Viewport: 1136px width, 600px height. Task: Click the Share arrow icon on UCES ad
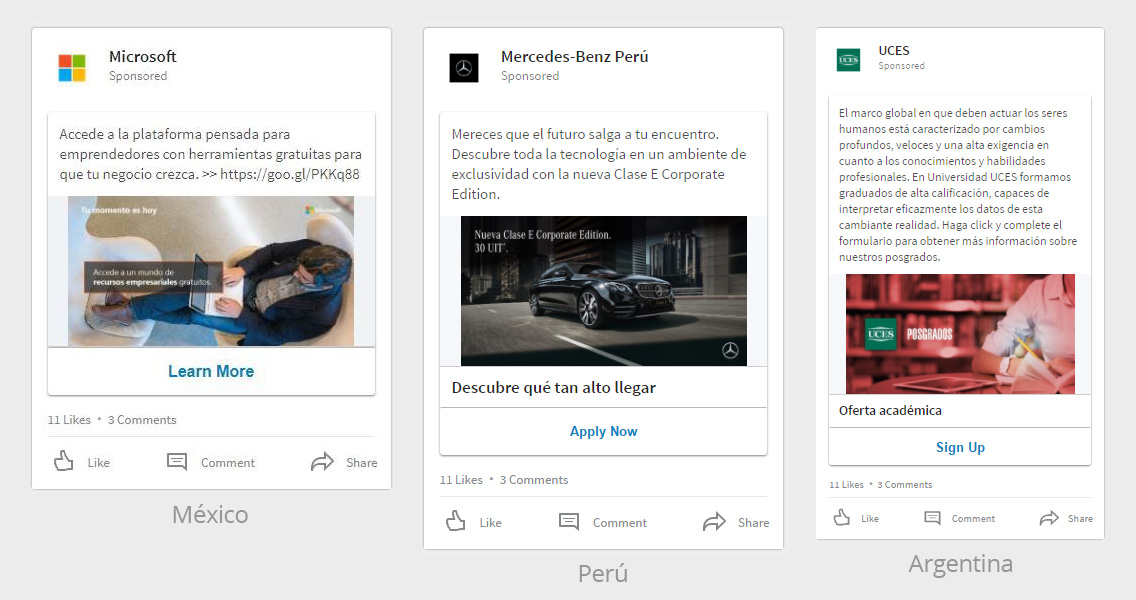pyautogui.click(x=1049, y=518)
